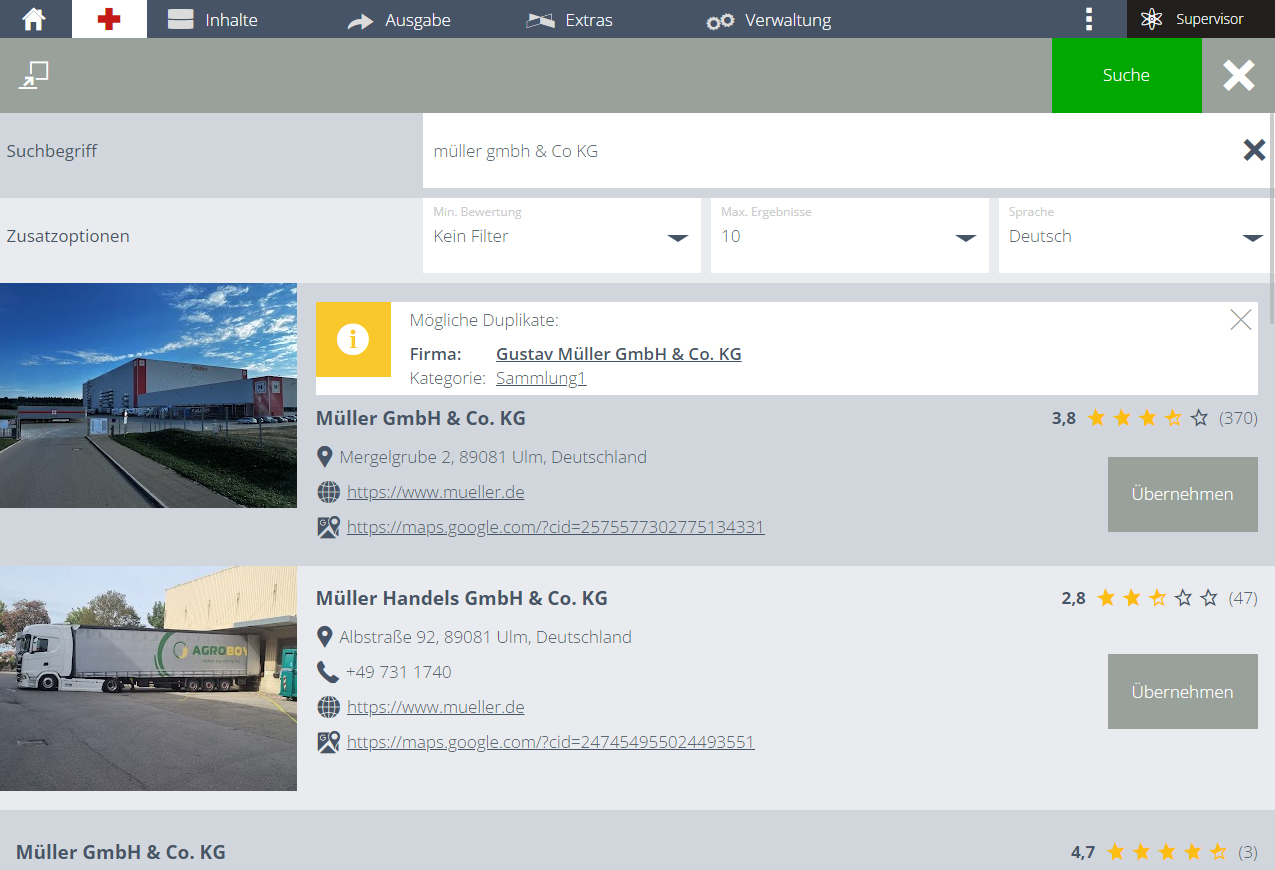Image resolution: width=1275 pixels, height=870 pixels.
Task: Open the maps link ending in 5134331
Action: [x=556, y=527]
